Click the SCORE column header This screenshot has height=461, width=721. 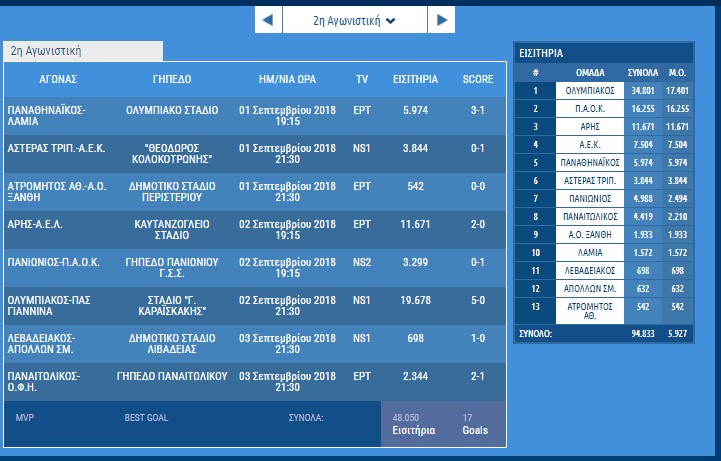point(477,79)
